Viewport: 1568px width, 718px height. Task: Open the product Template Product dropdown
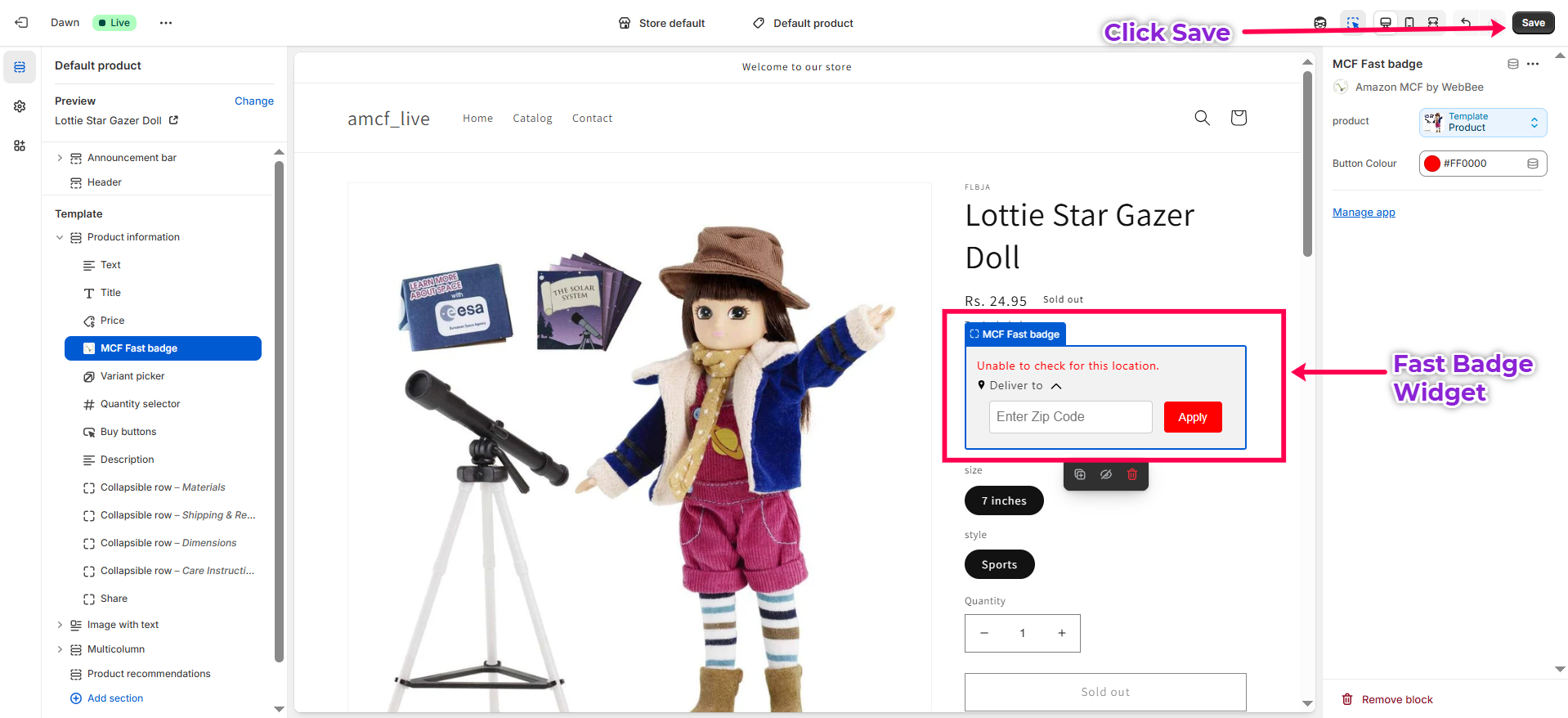pos(1483,122)
